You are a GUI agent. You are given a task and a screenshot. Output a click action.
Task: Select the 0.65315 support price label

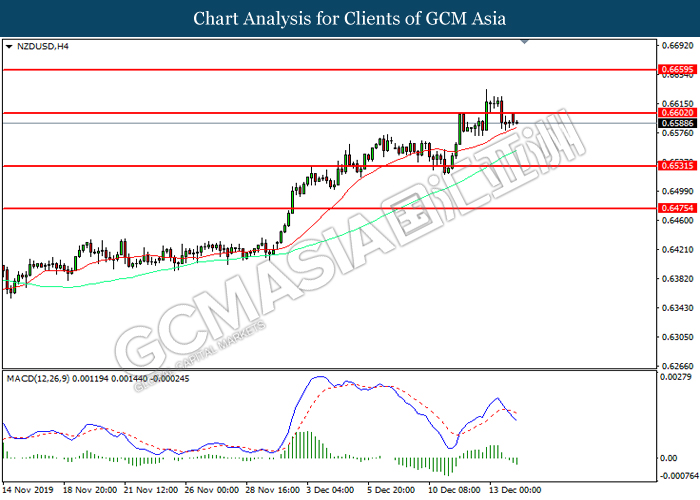[677, 166]
